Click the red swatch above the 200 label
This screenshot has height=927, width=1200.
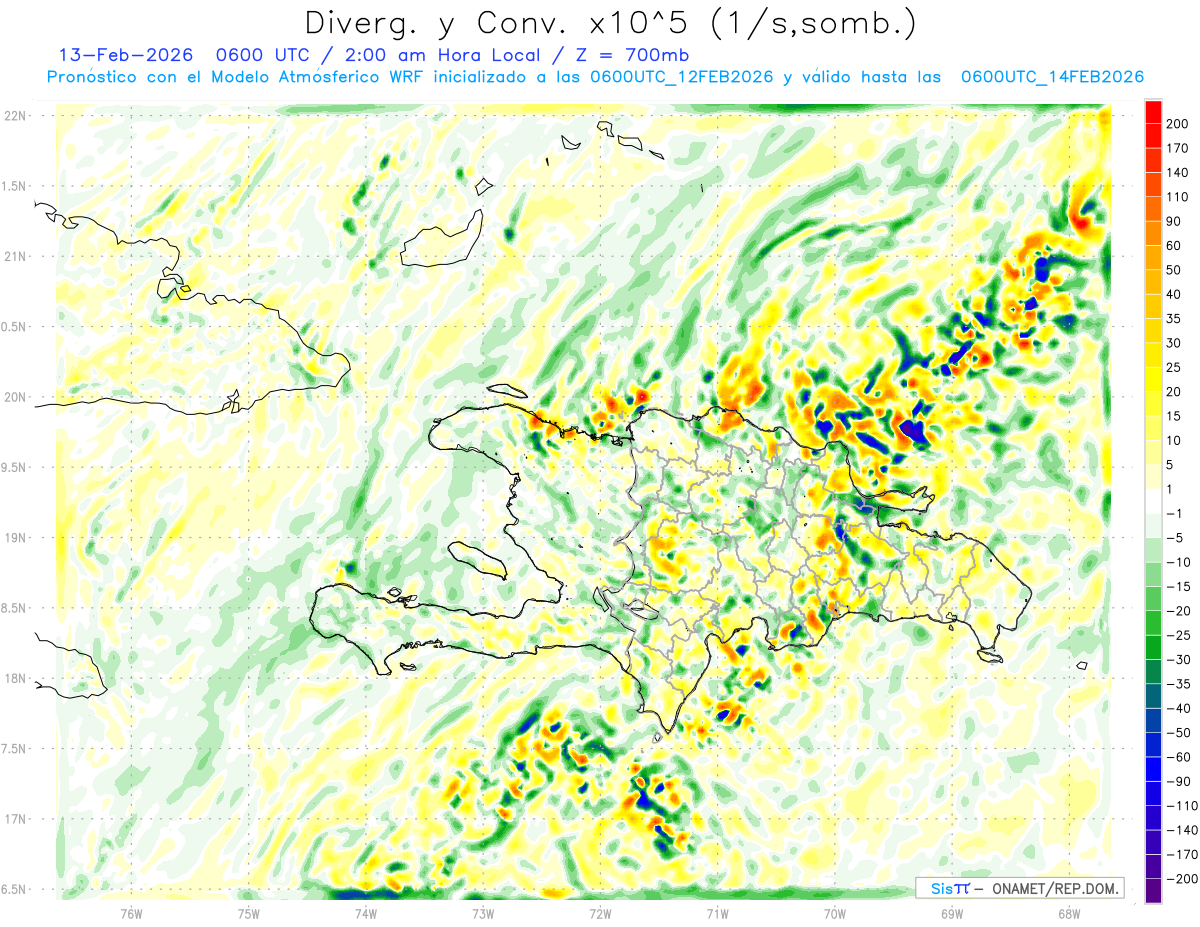[1153, 112]
